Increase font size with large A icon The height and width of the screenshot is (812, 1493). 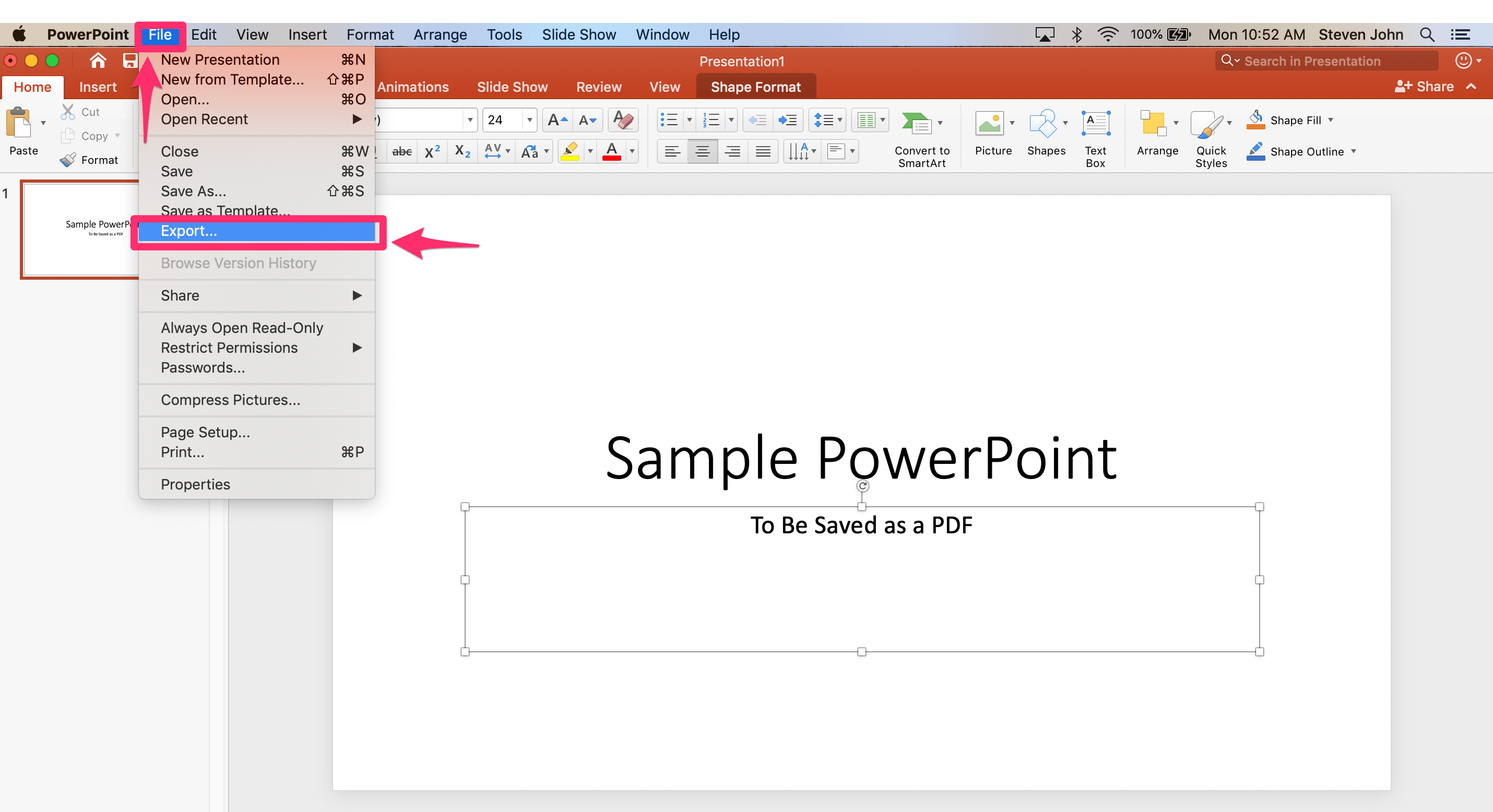tap(557, 120)
